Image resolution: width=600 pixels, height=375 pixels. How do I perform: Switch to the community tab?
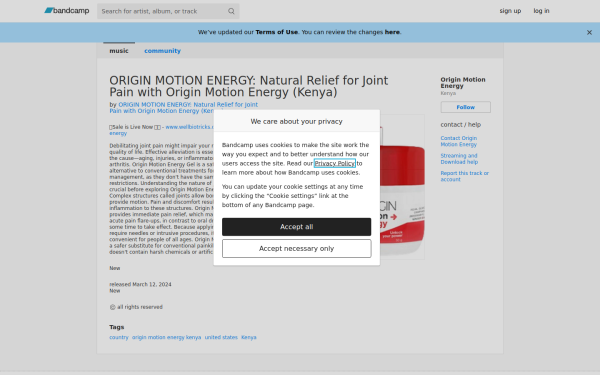pos(162,51)
